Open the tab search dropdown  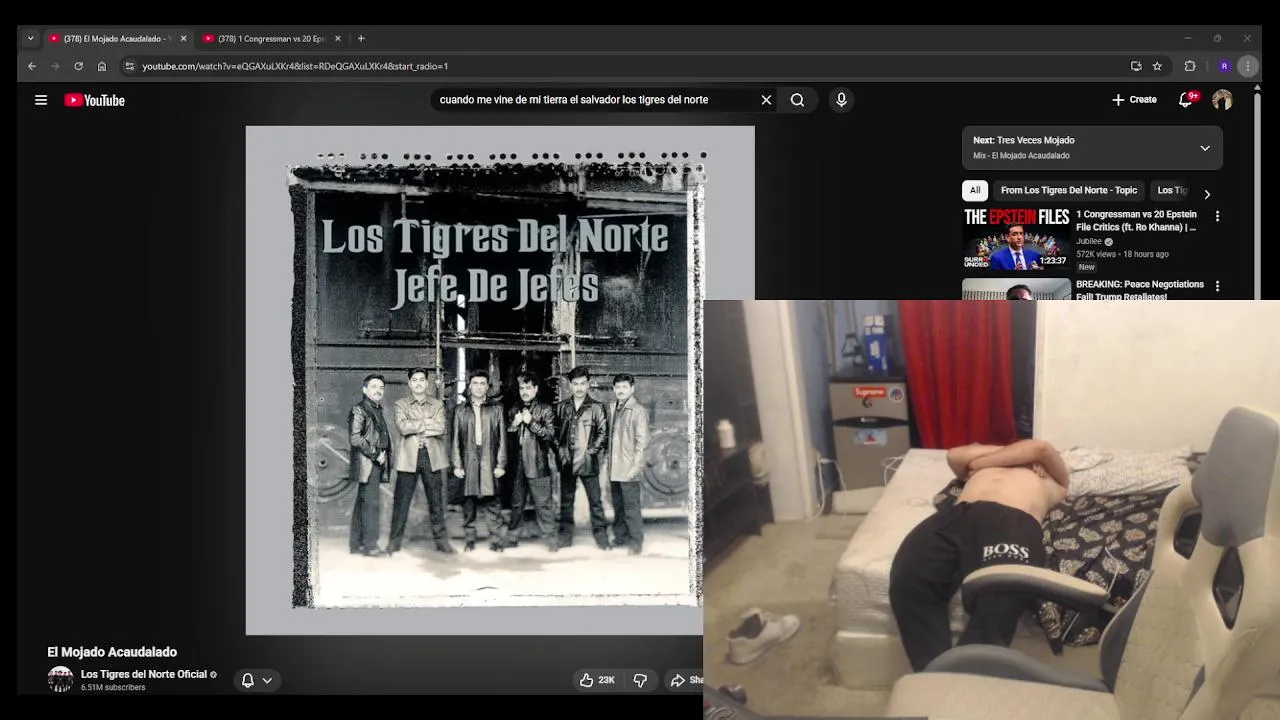pos(30,38)
